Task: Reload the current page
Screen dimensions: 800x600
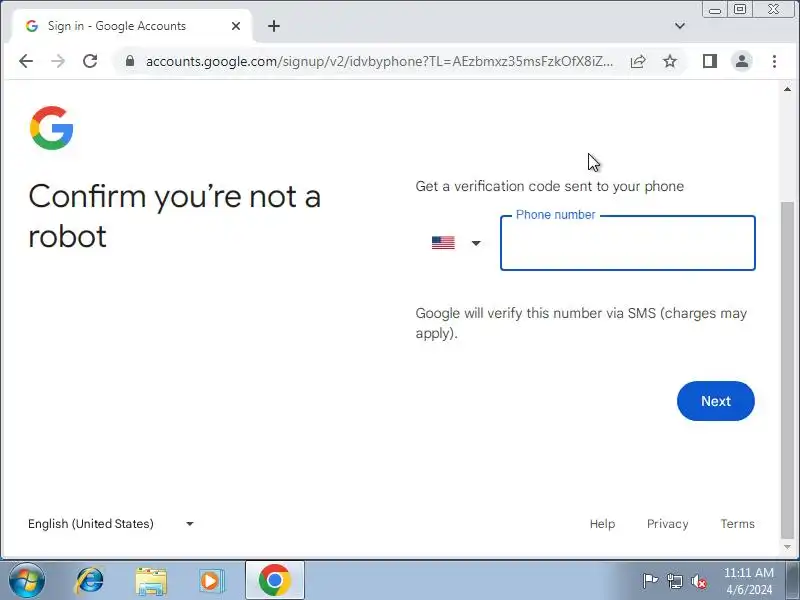Action: click(x=90, y=61)
